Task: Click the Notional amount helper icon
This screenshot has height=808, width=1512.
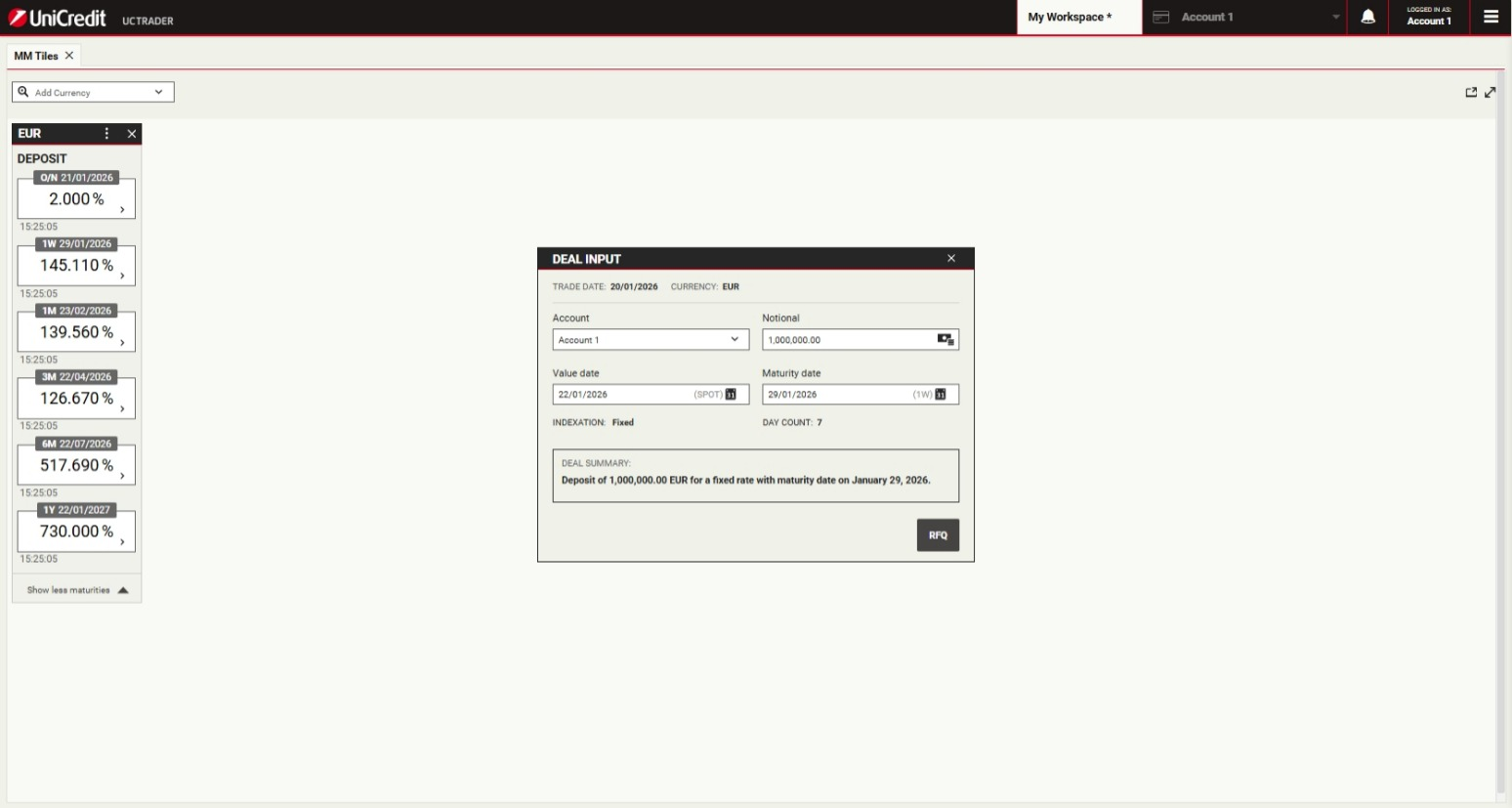Action: (x=945, y=340)
